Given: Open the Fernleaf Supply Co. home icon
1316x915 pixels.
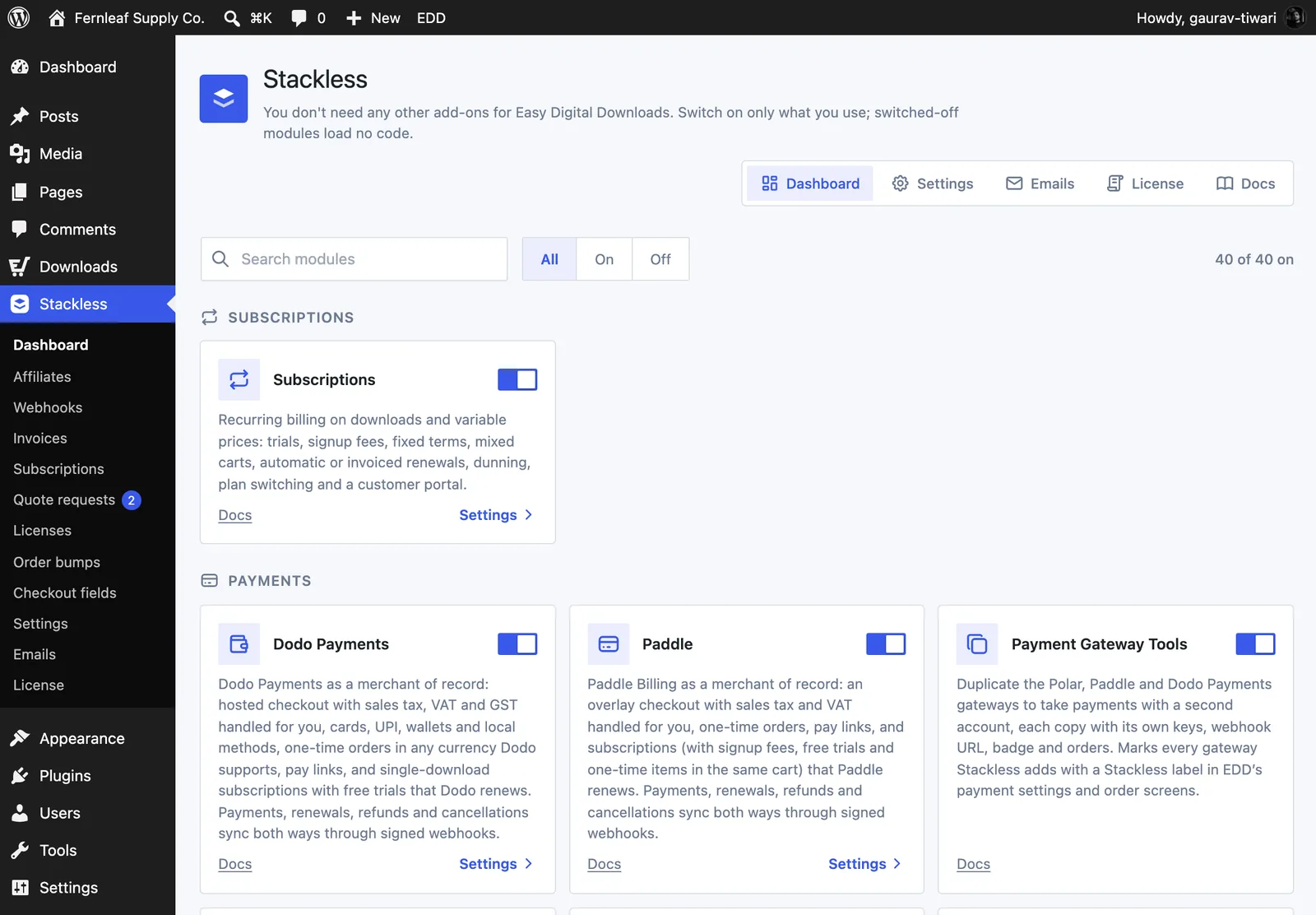Looking at the screenshot, I should tap(57, 17).
